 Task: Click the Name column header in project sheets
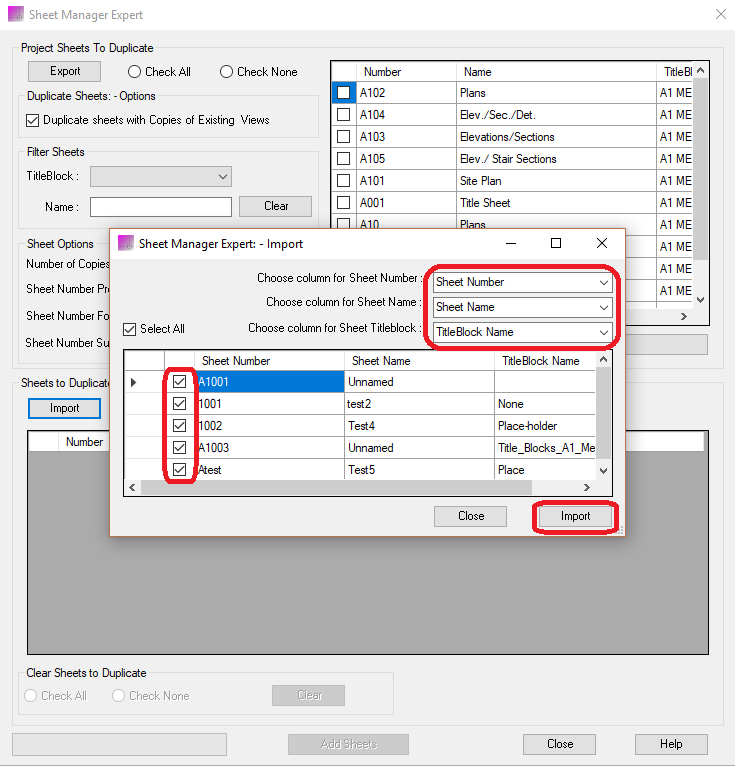(556, 72)
